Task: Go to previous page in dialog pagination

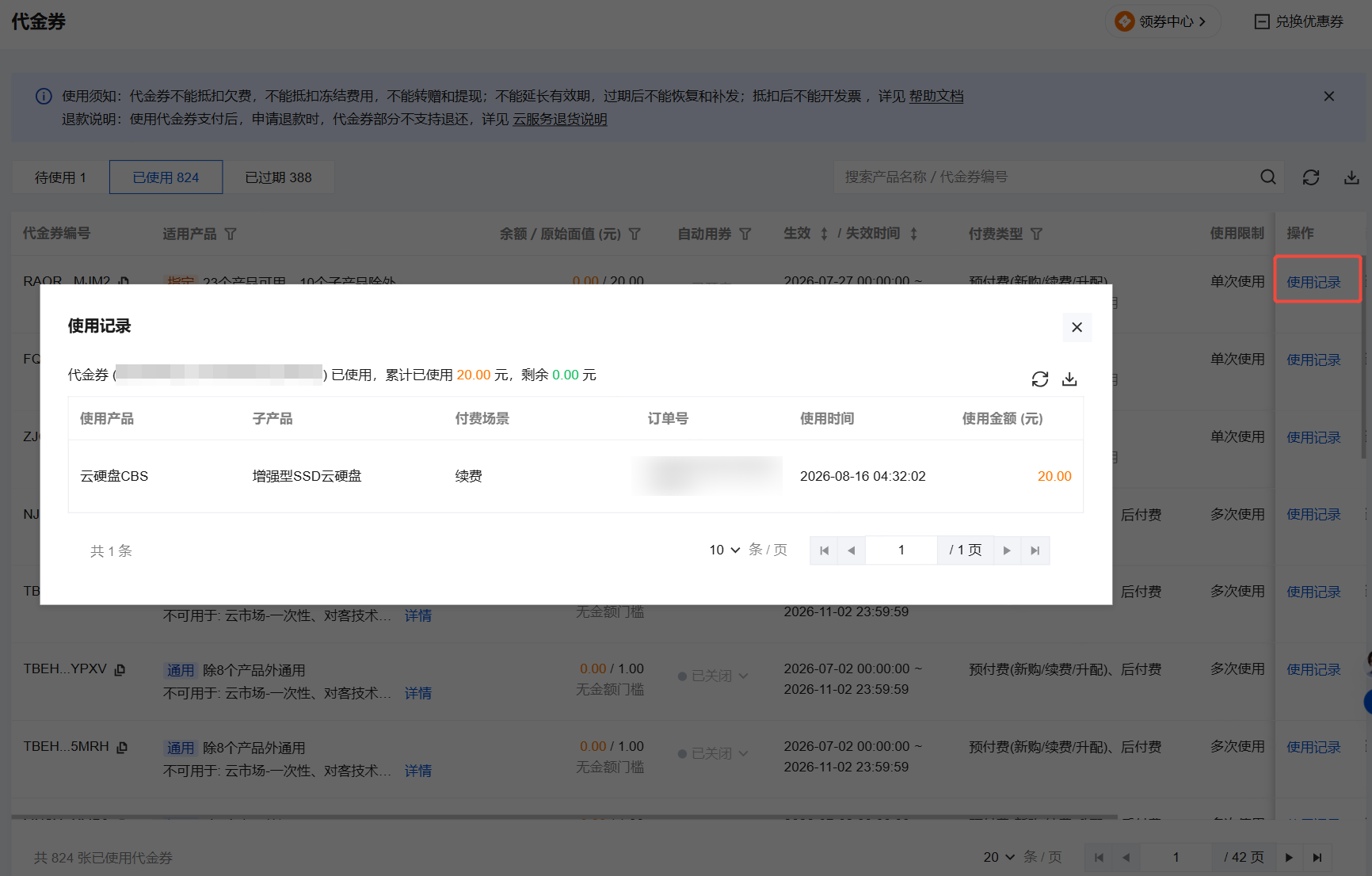Action: point(852,550)
